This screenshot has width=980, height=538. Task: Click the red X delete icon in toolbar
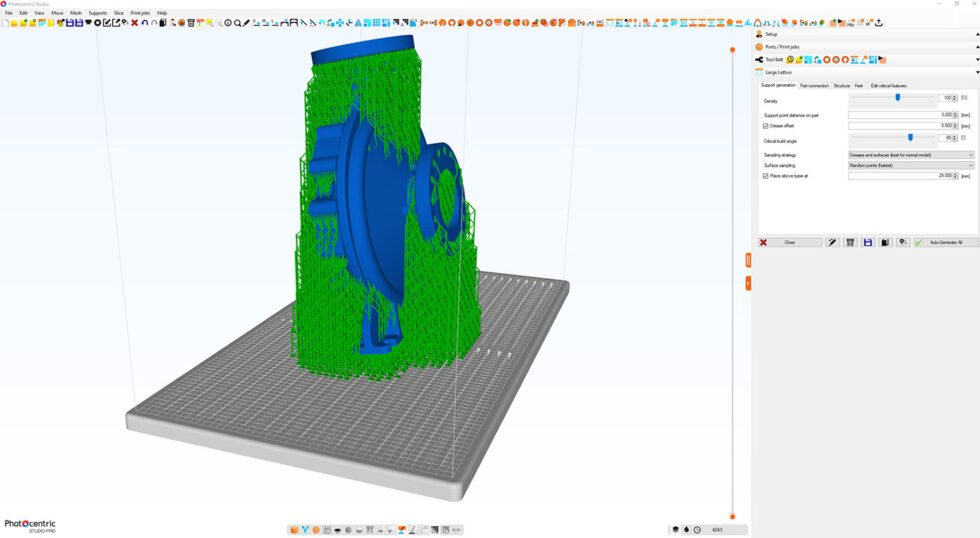pyautogui.click(x=134, y=23)
